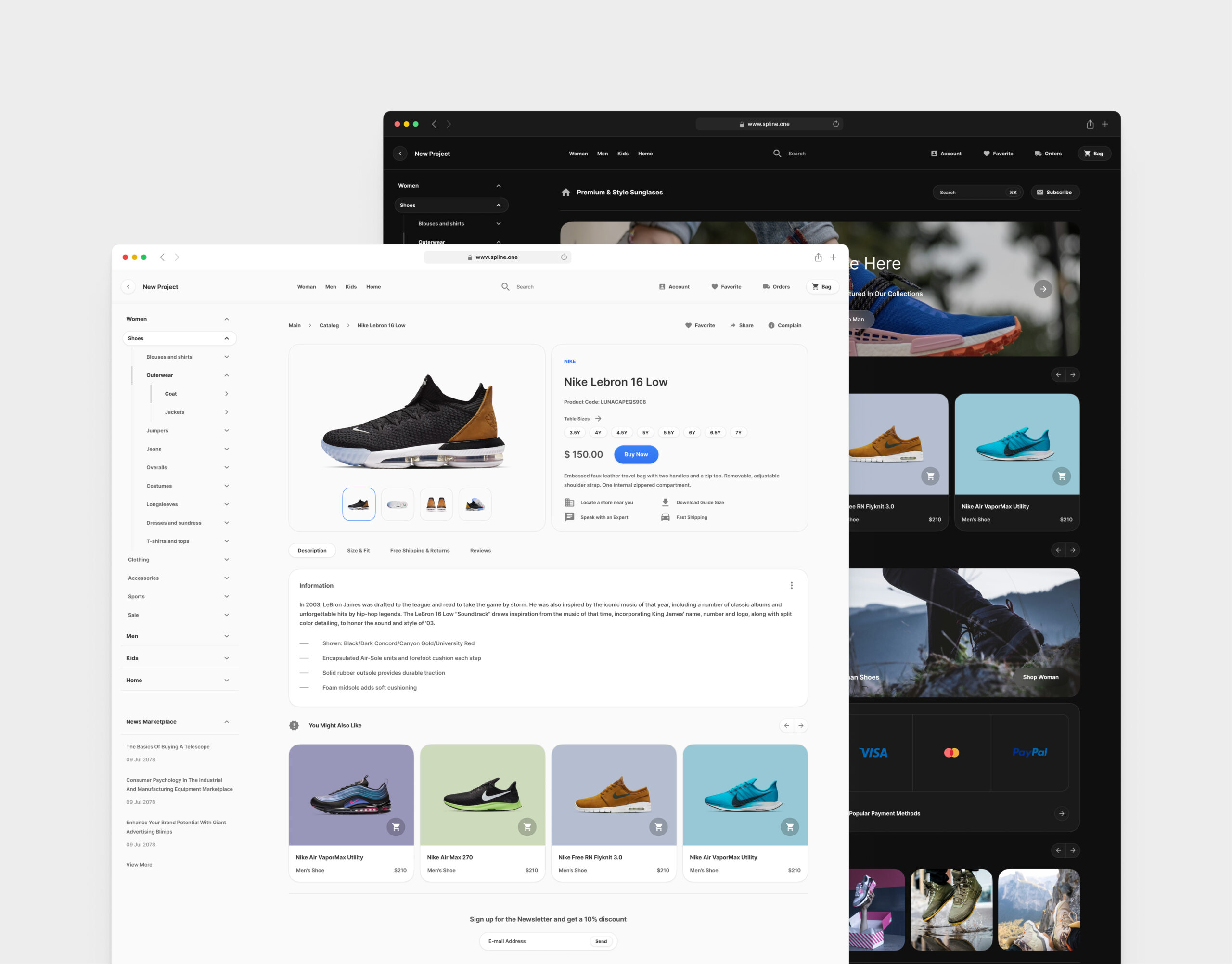Select size 7Y
Screen dimensions: 1232x964
738,432
